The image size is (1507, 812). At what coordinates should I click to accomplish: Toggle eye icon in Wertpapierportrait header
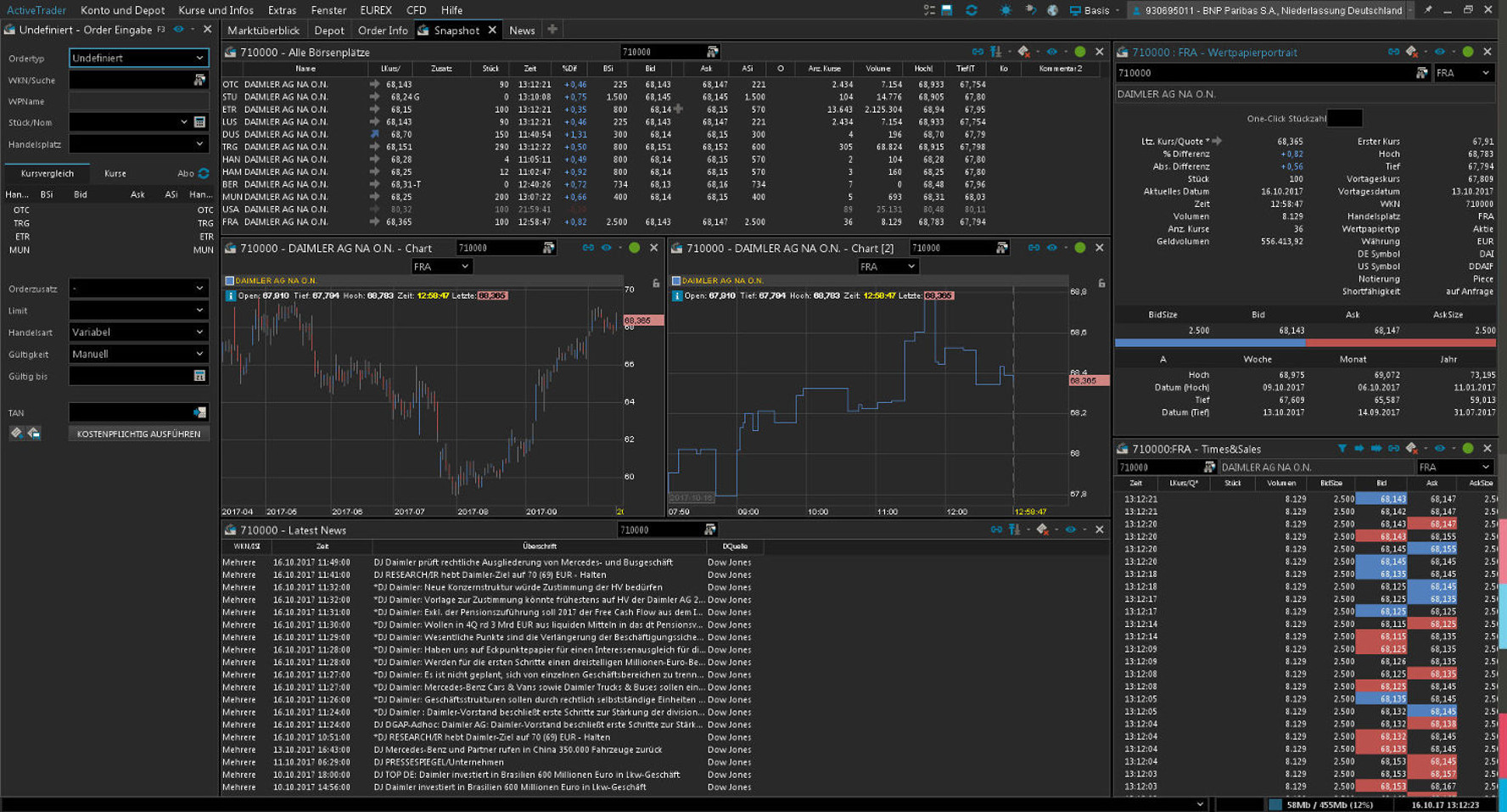1440,52
